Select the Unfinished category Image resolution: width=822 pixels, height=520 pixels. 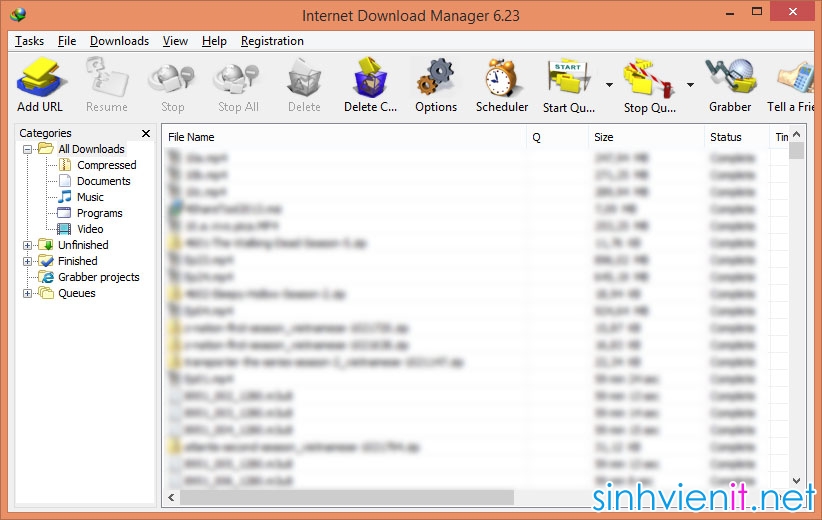[83, 245]
